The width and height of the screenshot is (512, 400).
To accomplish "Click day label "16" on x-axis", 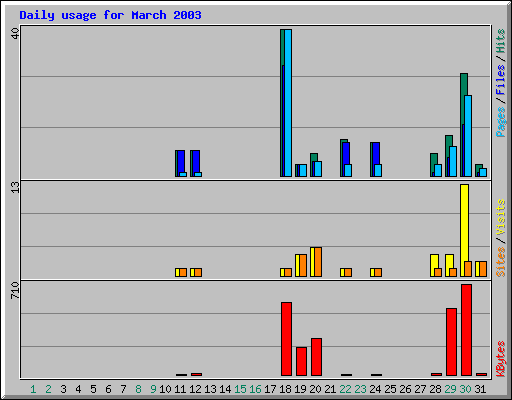I will click(x=255, y=389).
